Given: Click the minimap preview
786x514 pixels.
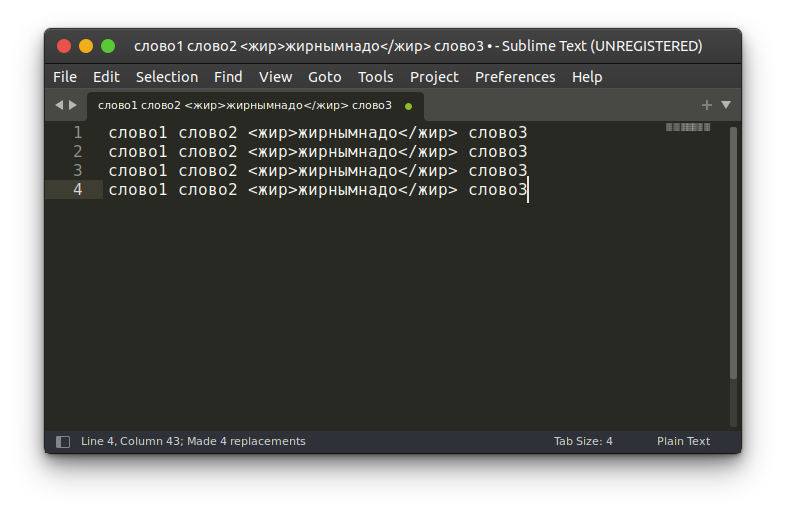Looking at the screenshot, I should tap(687, 127).
